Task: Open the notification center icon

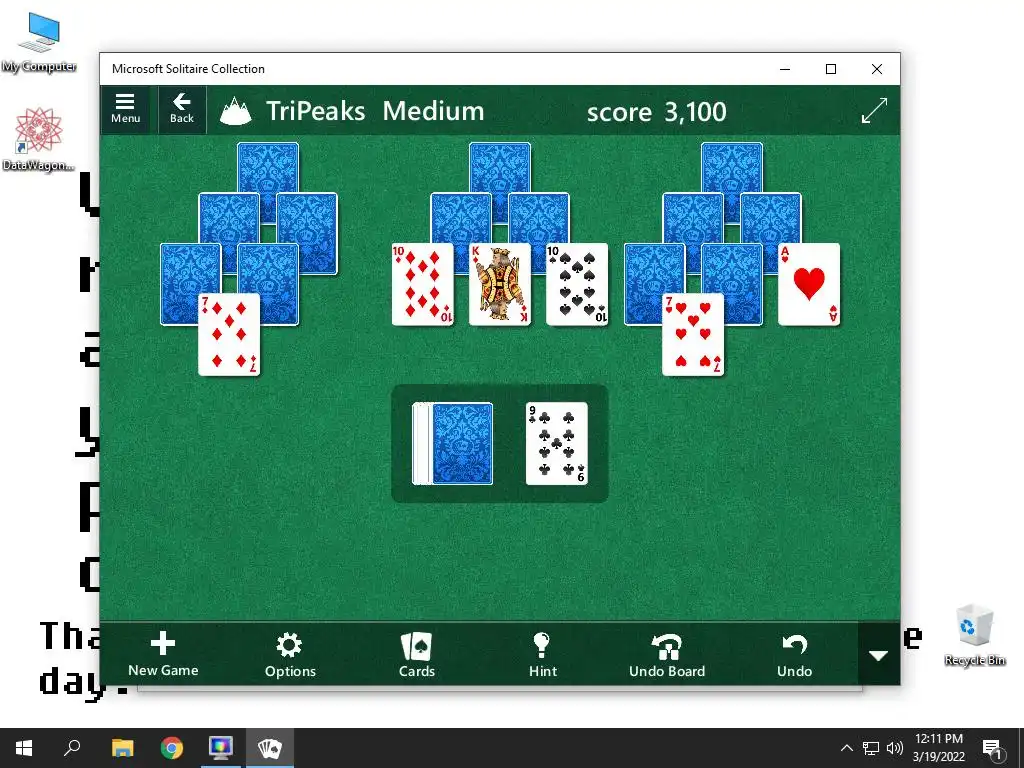Action: 993,748
